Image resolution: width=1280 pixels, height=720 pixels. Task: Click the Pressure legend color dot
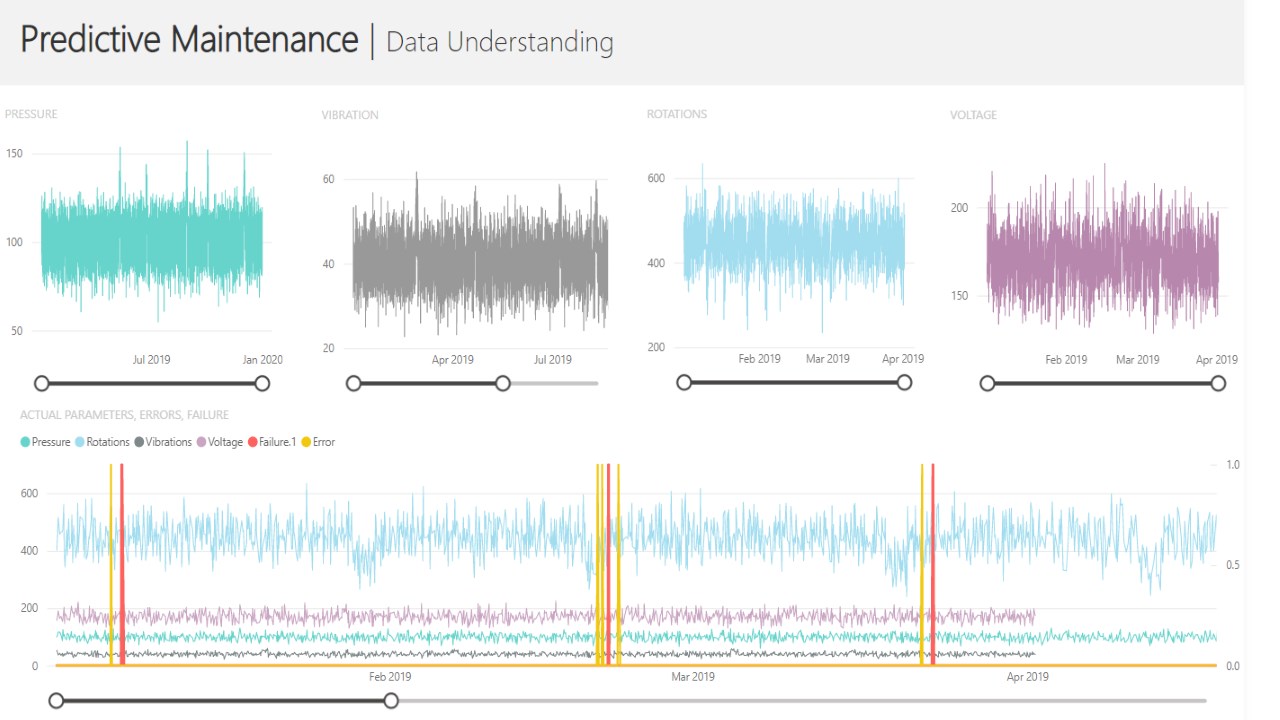[x=25, y=442]
